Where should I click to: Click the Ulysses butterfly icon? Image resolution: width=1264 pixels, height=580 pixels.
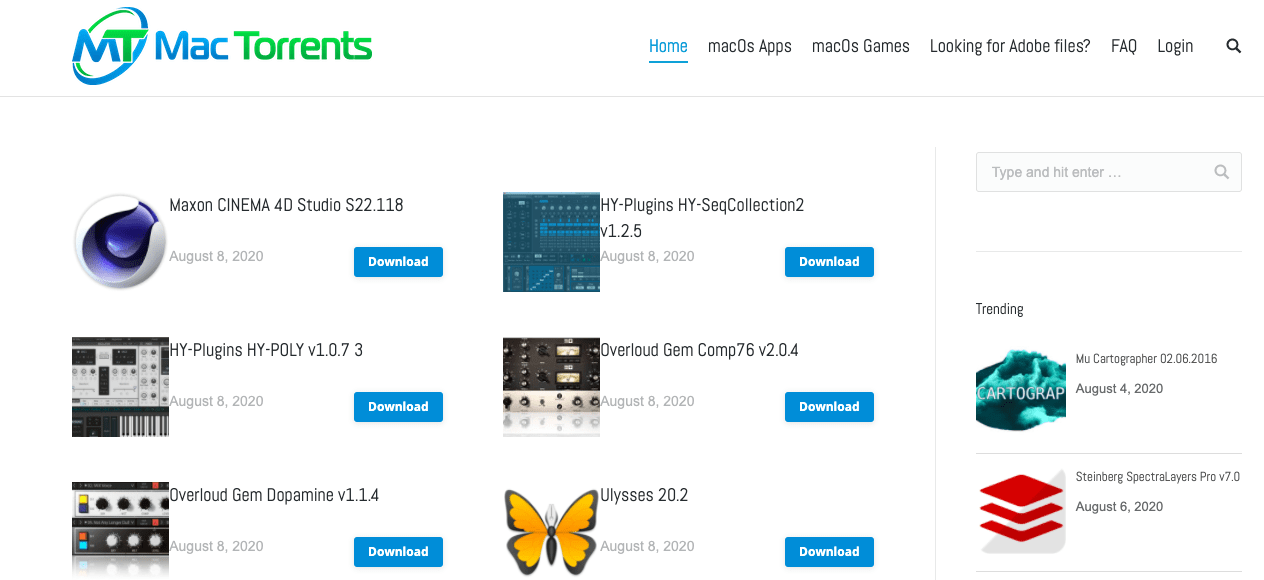click(x=551, y=530)
